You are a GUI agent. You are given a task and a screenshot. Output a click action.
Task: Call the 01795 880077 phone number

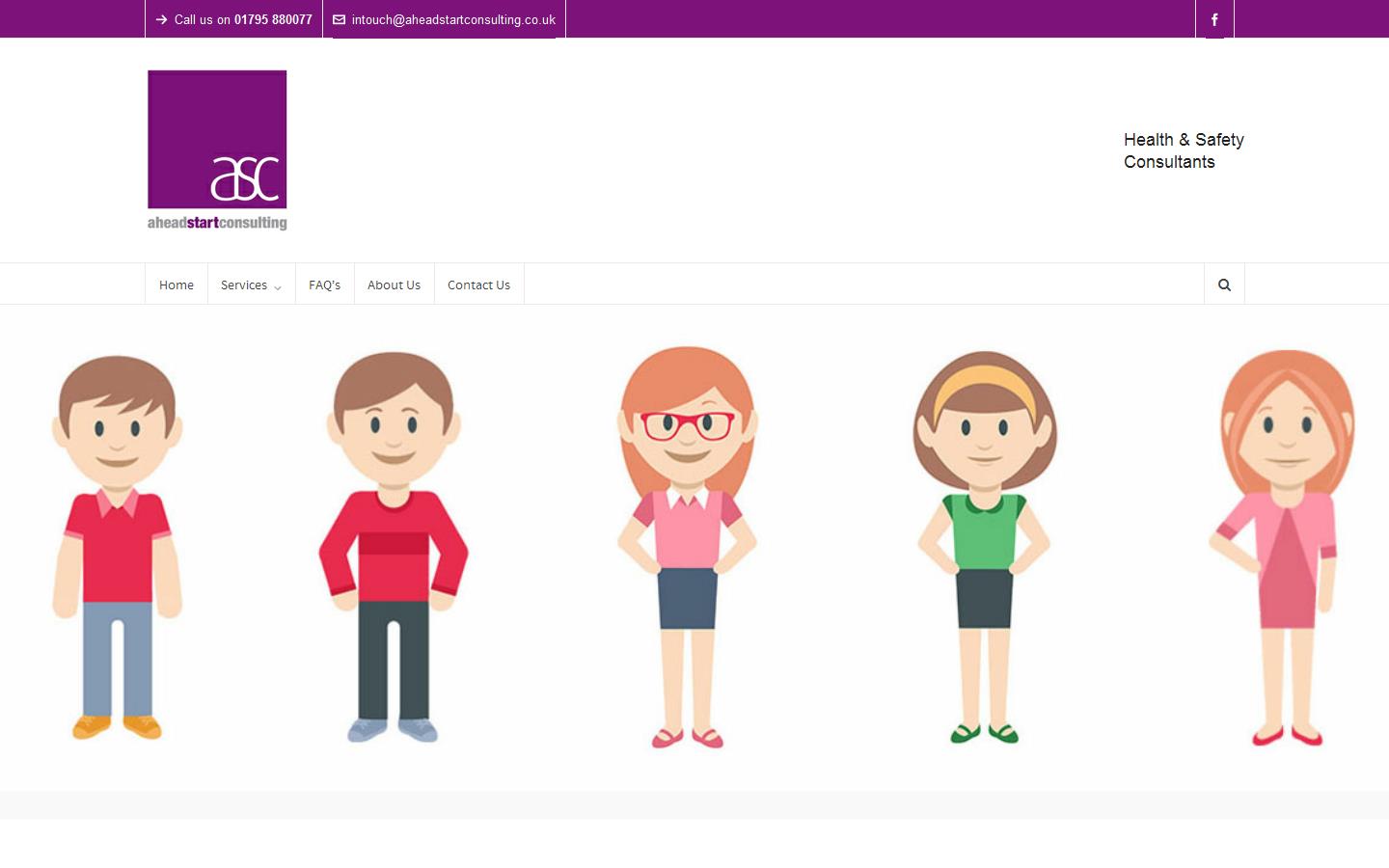[273, 18]
